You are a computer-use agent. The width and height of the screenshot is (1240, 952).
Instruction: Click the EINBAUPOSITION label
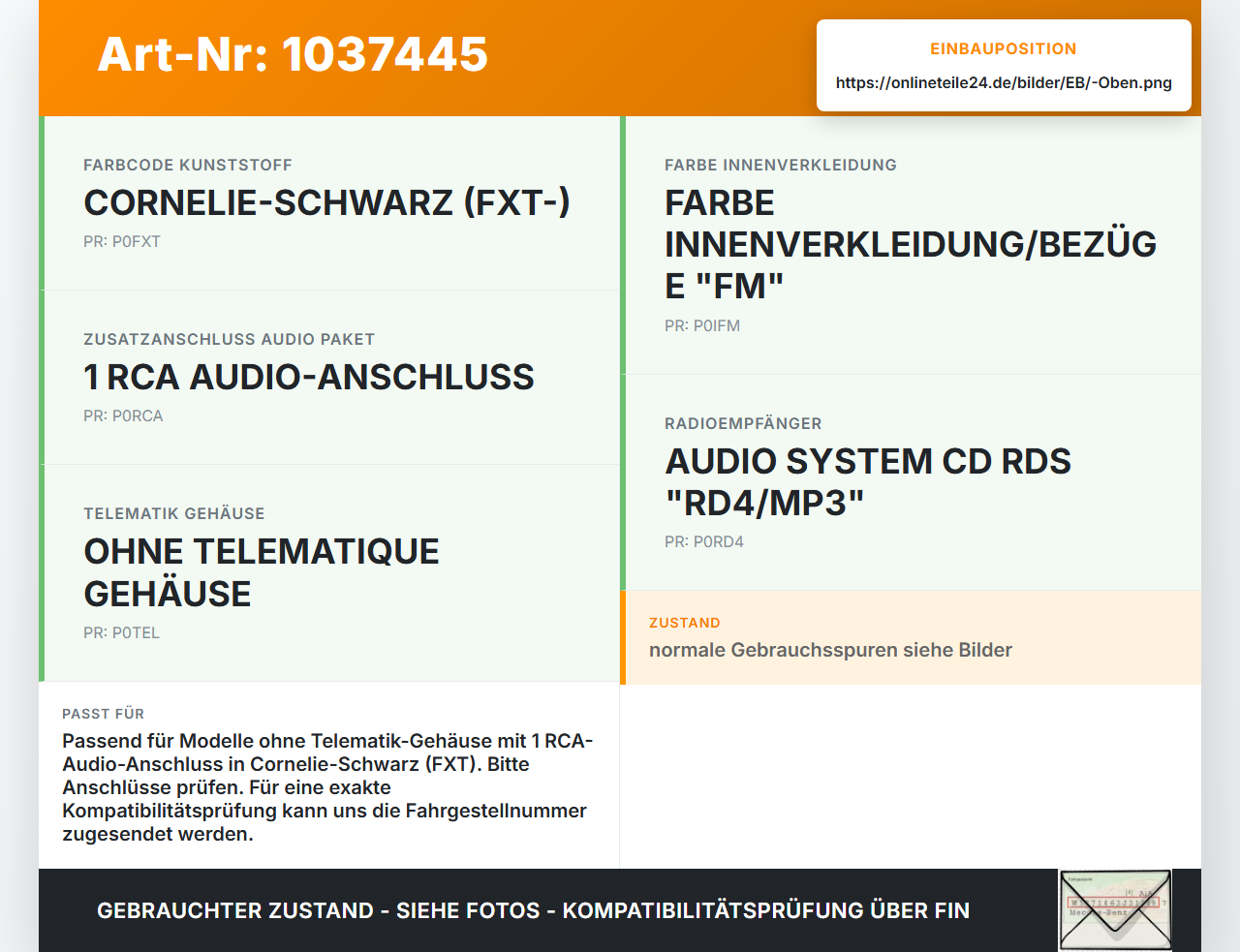(x=1004, y=48)
